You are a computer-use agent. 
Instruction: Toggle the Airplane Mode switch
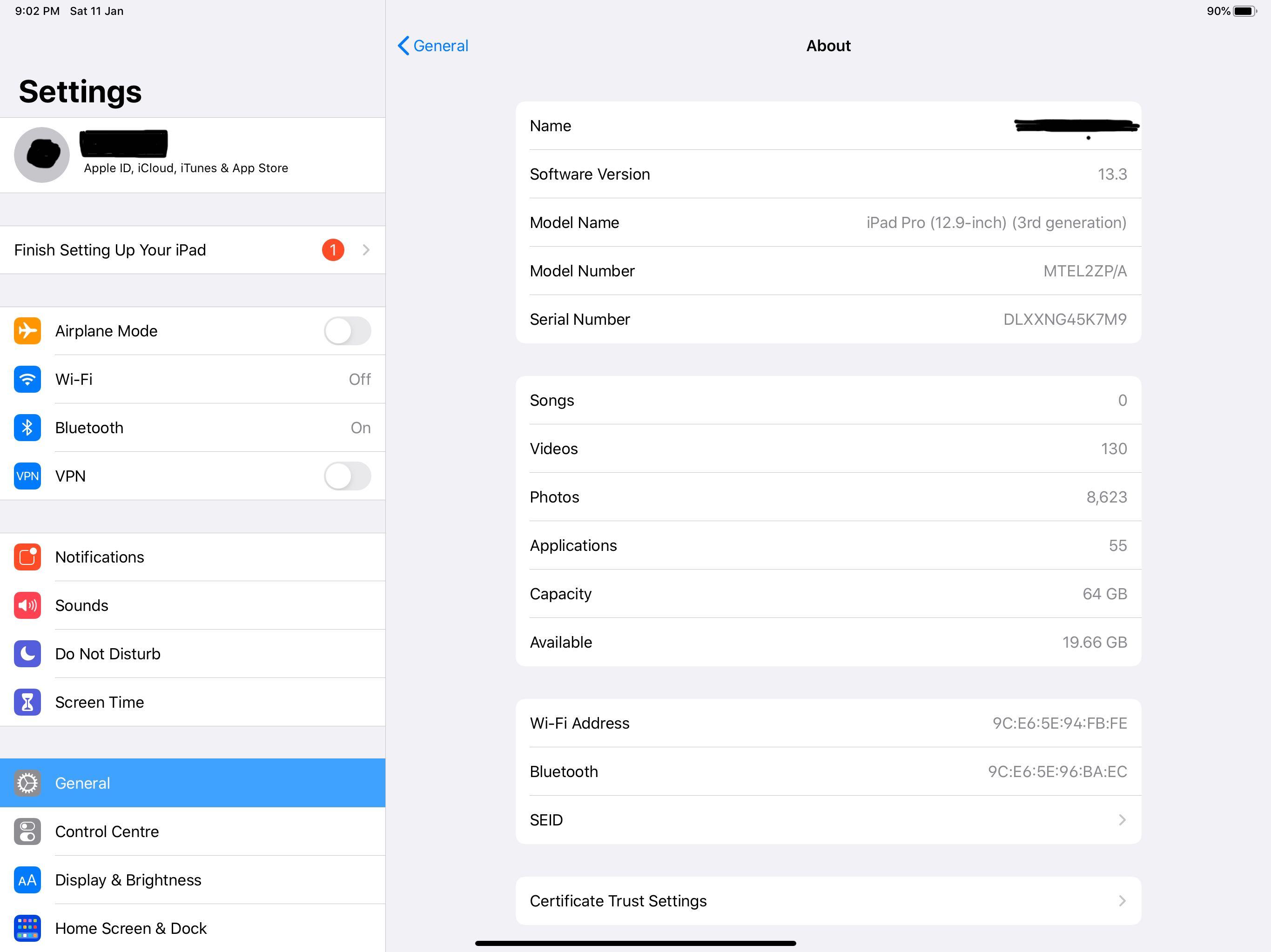(x=347, y=331)
